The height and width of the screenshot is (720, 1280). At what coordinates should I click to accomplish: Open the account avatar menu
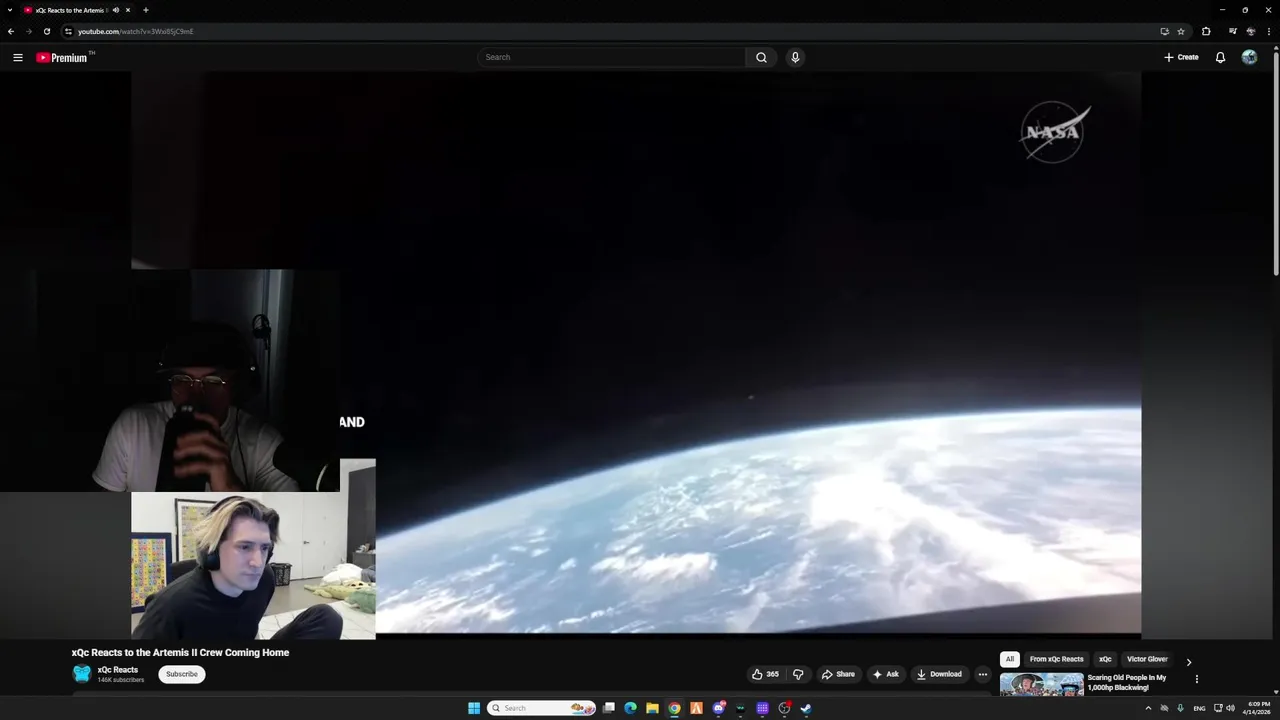[x=1249, y=57]
